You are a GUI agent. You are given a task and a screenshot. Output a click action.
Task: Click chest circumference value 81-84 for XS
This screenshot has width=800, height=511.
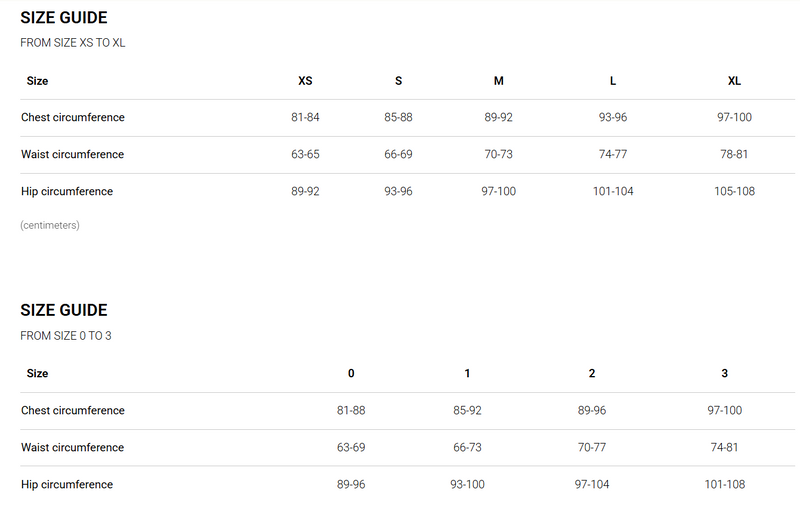coord(305,118)
